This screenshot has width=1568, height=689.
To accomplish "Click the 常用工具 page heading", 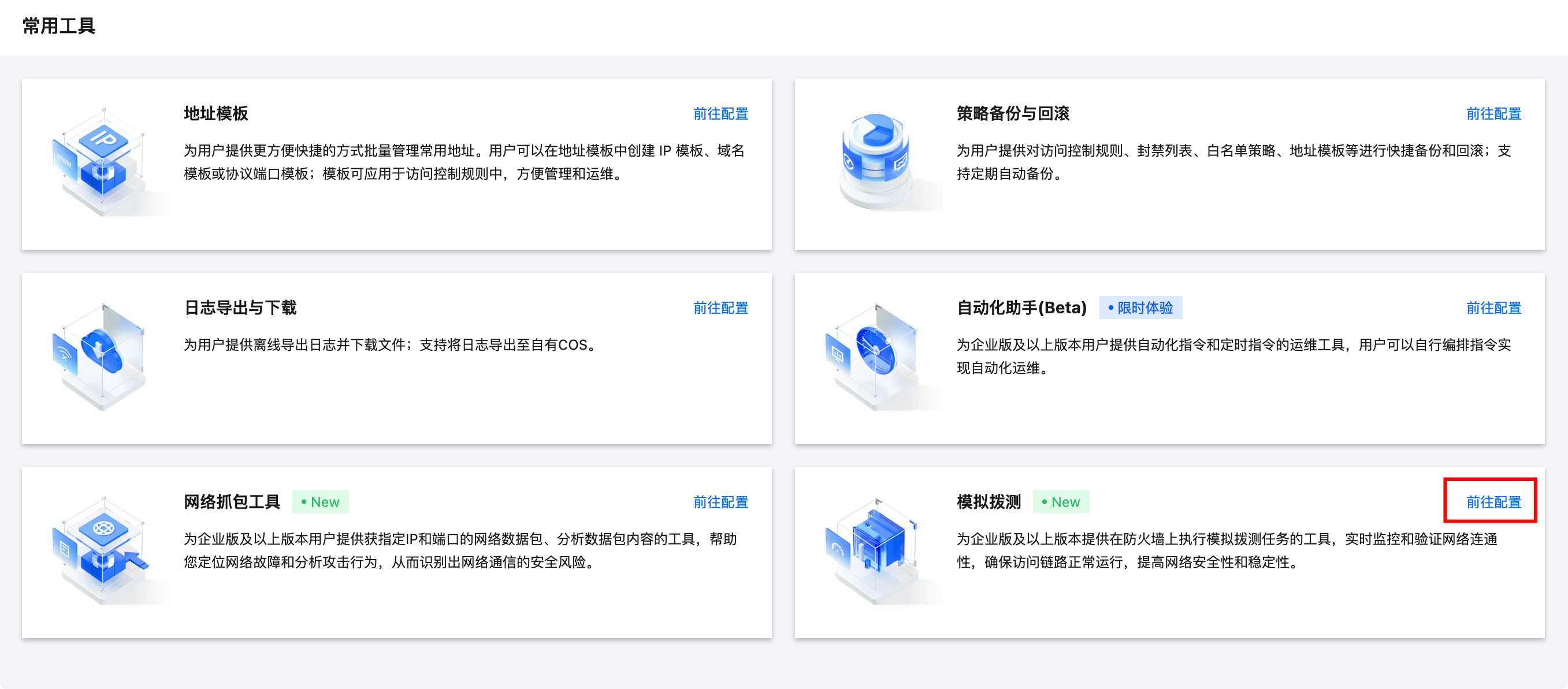I will tap(58, 25).
